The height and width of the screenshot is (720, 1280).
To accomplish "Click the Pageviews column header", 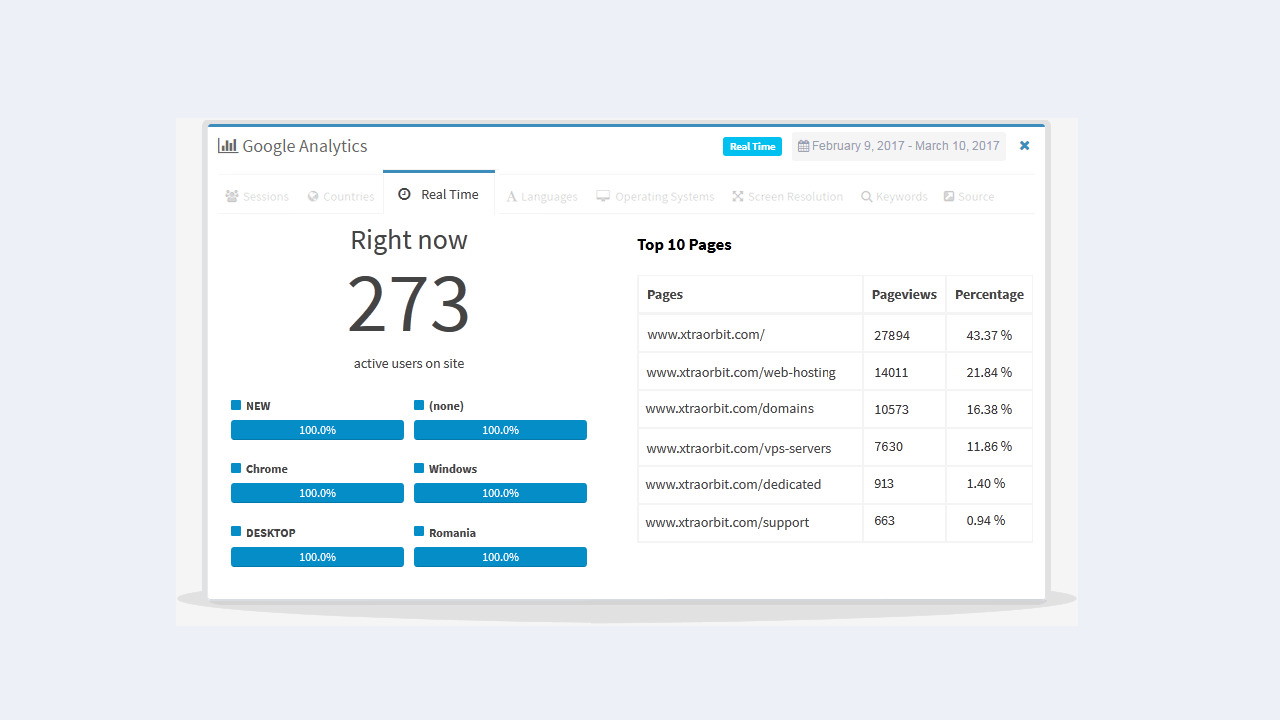I will [904, 295].
